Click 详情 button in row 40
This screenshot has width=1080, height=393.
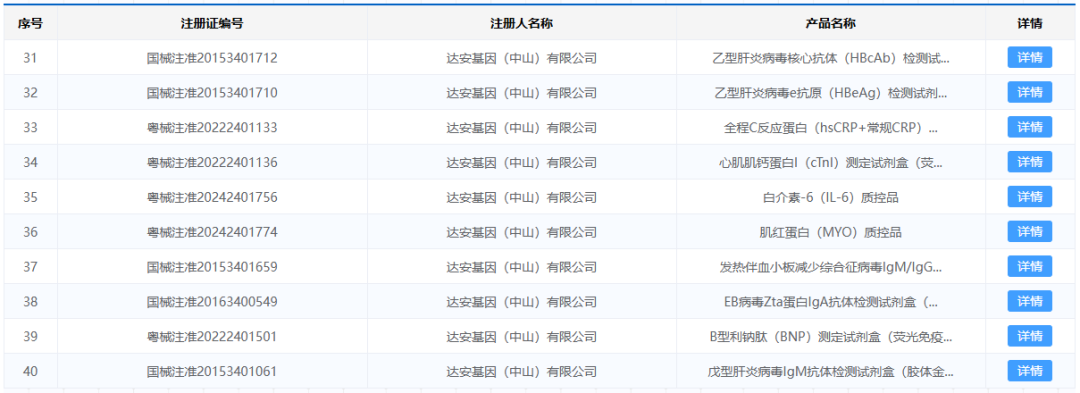point(1030,371)
